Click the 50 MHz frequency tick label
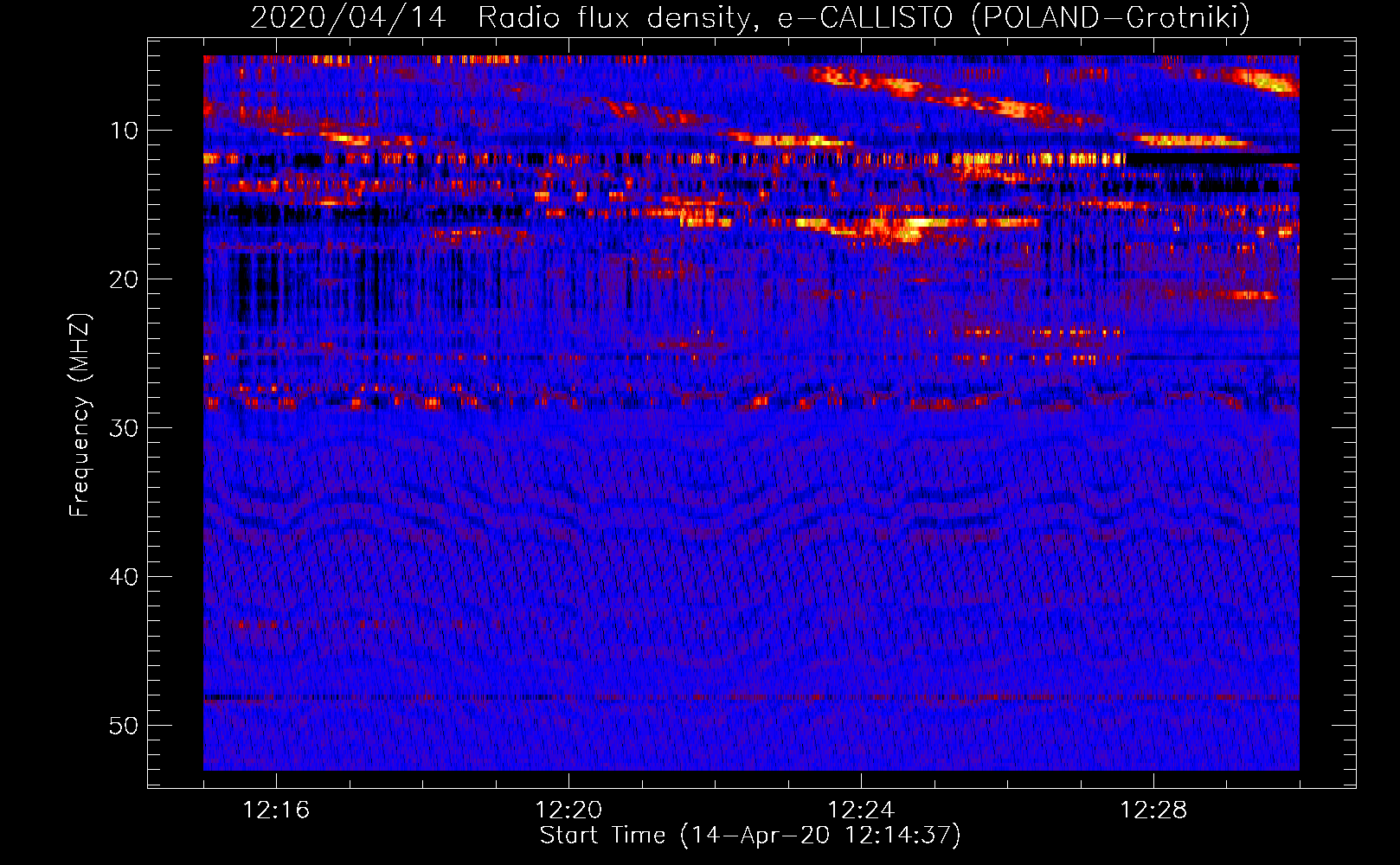The image size is (1400, 865). pyautogui.click(x=124, y=726)
